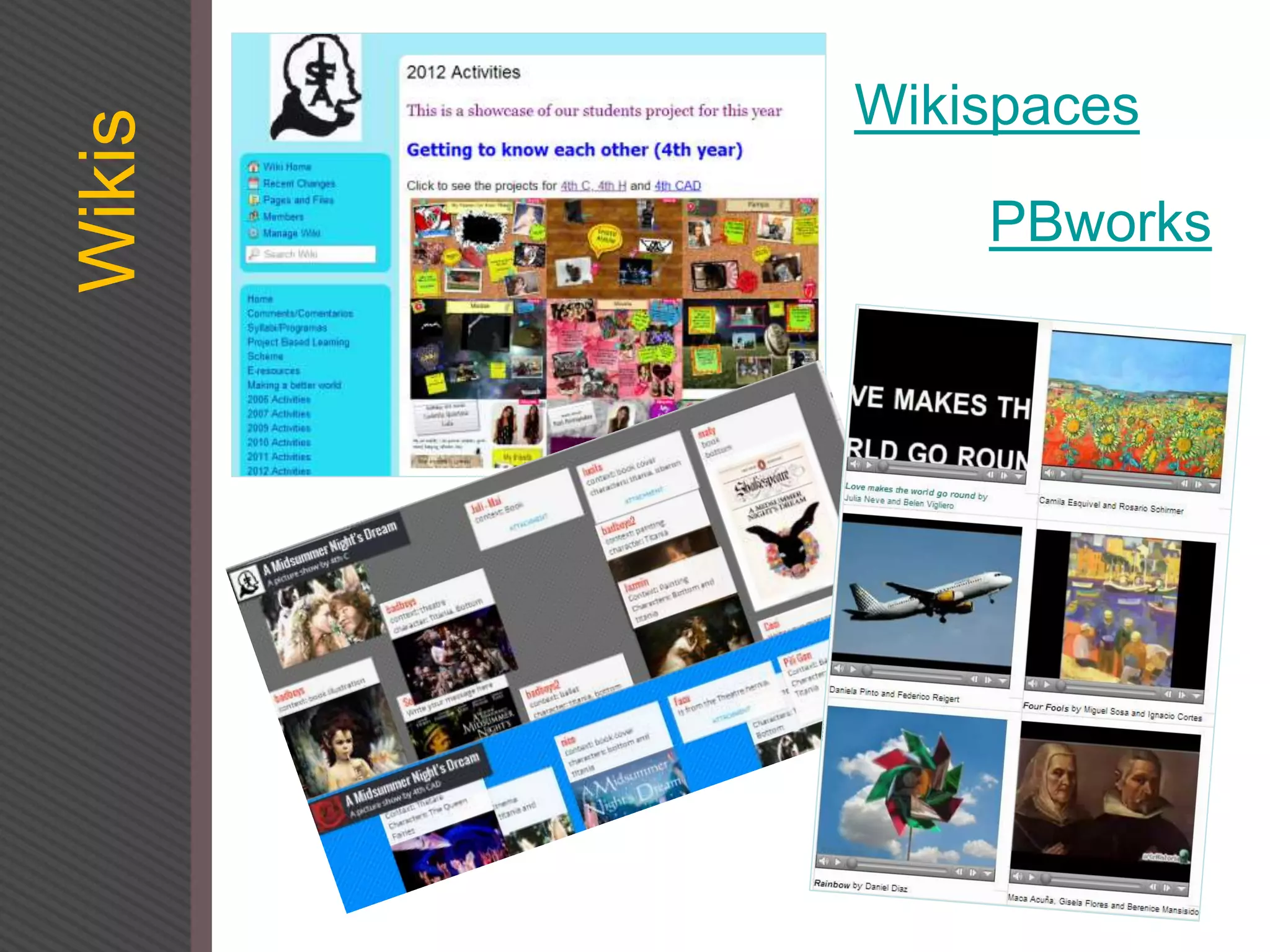The height and width of the screenshot is (952, 1270).
Task: Mute the Four Fools video
Action: (1032, 684)
